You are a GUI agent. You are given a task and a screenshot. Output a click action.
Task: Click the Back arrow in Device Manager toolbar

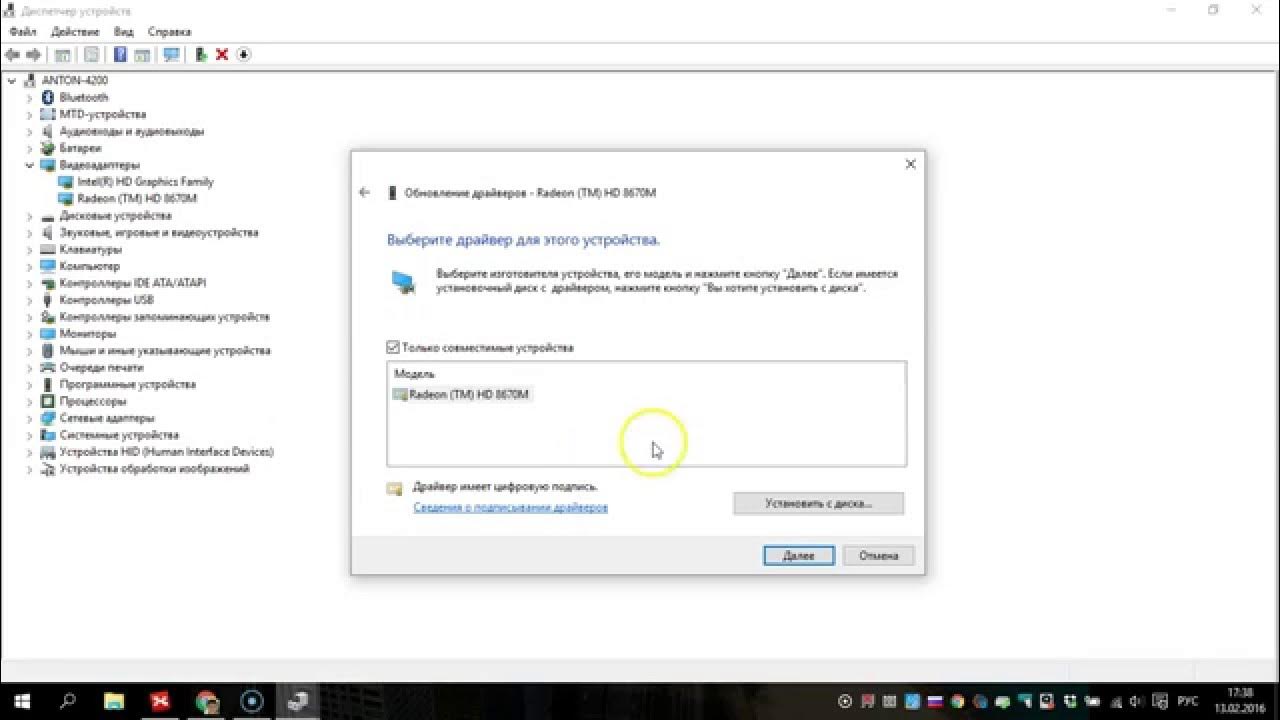[x=13, y=55]
